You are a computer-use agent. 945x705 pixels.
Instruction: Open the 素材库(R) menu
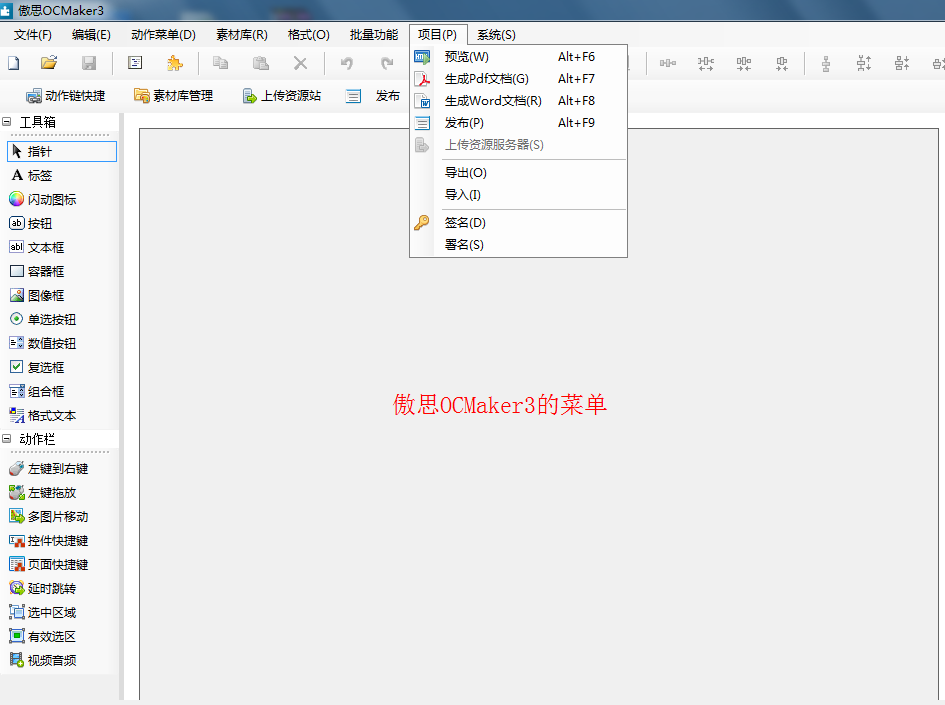242,35
